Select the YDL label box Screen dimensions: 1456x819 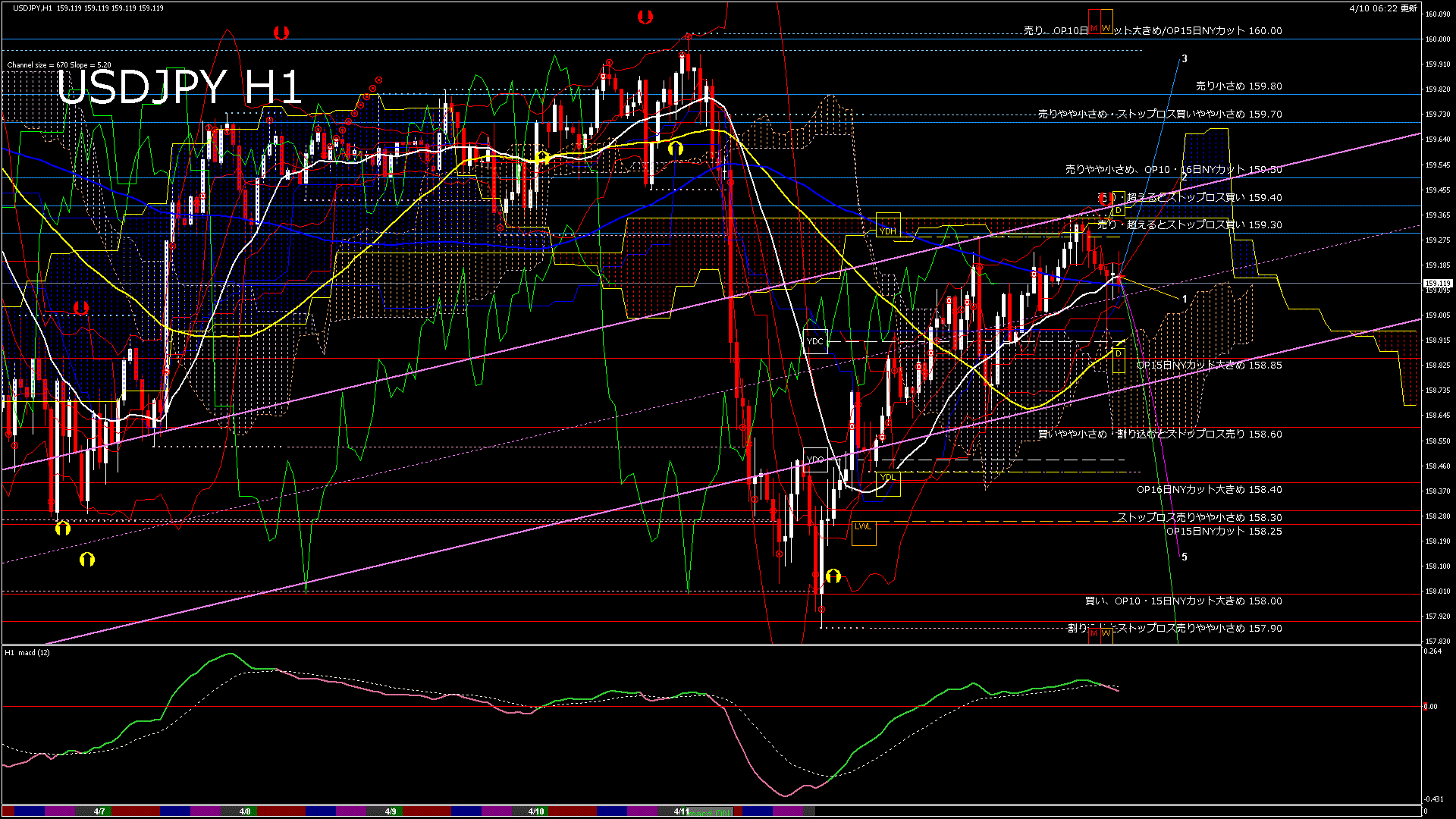(887, 477)
